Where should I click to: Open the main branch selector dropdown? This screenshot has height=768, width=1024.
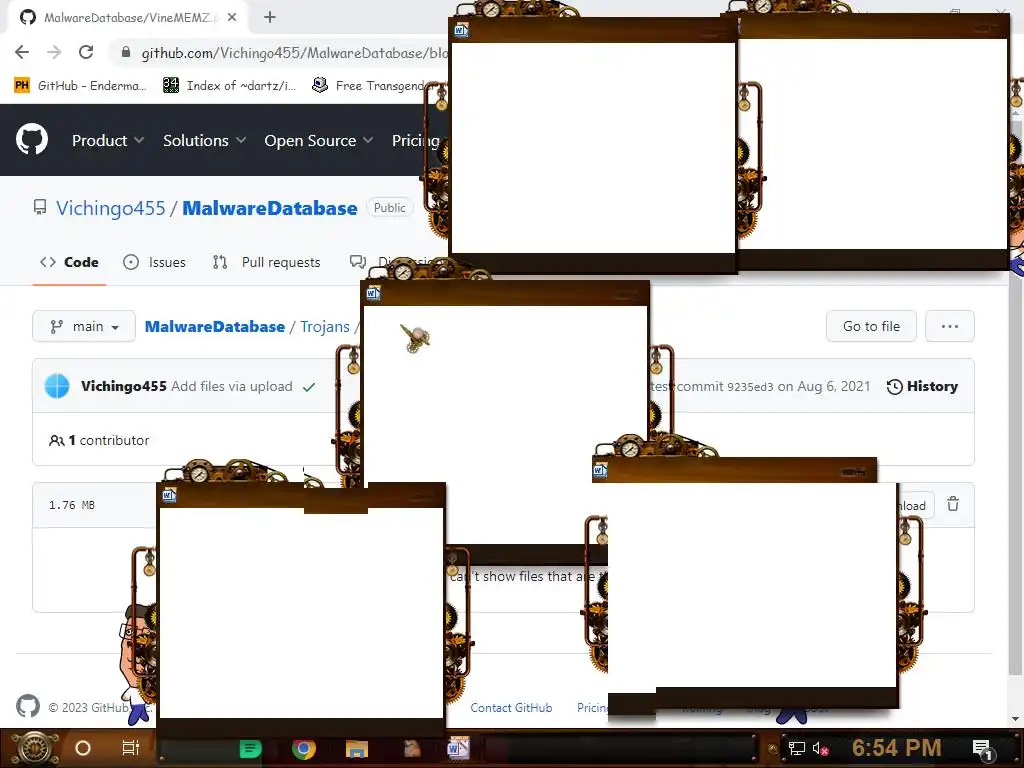point(84,326)
